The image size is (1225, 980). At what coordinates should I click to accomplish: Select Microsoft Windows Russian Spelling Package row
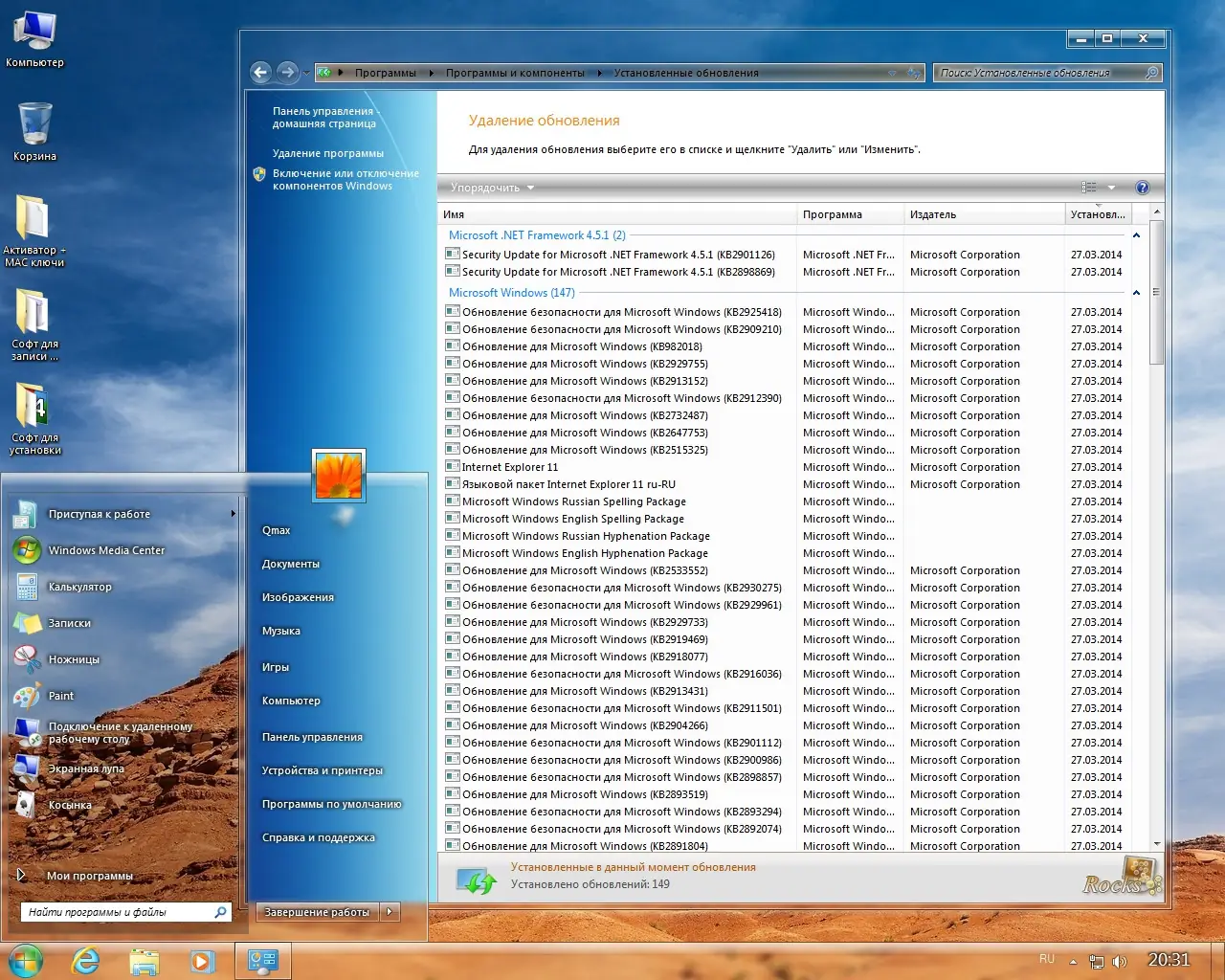click(785, 501)
